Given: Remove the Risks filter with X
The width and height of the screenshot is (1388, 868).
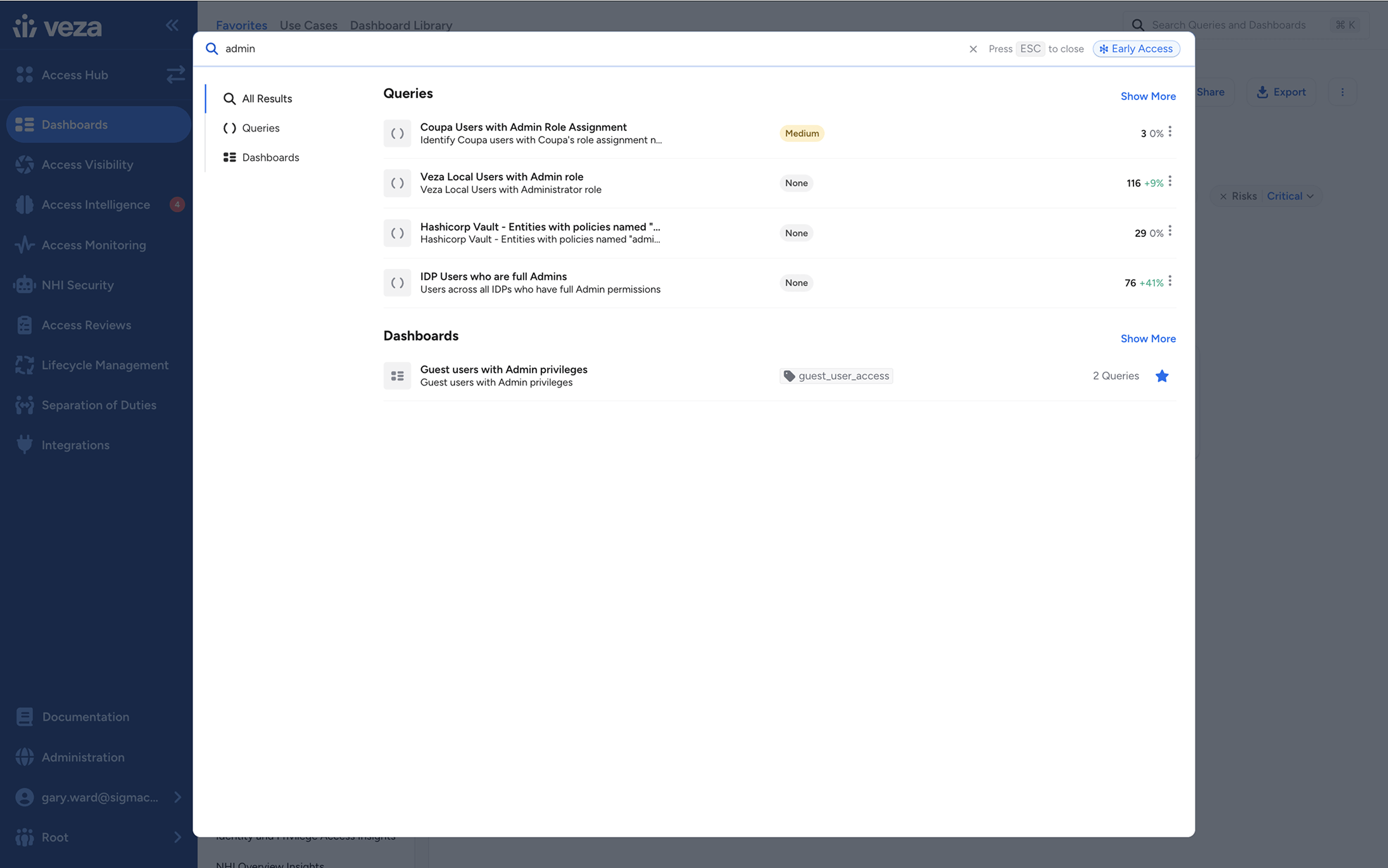Looking at the screenshot, I should 1223,196.
